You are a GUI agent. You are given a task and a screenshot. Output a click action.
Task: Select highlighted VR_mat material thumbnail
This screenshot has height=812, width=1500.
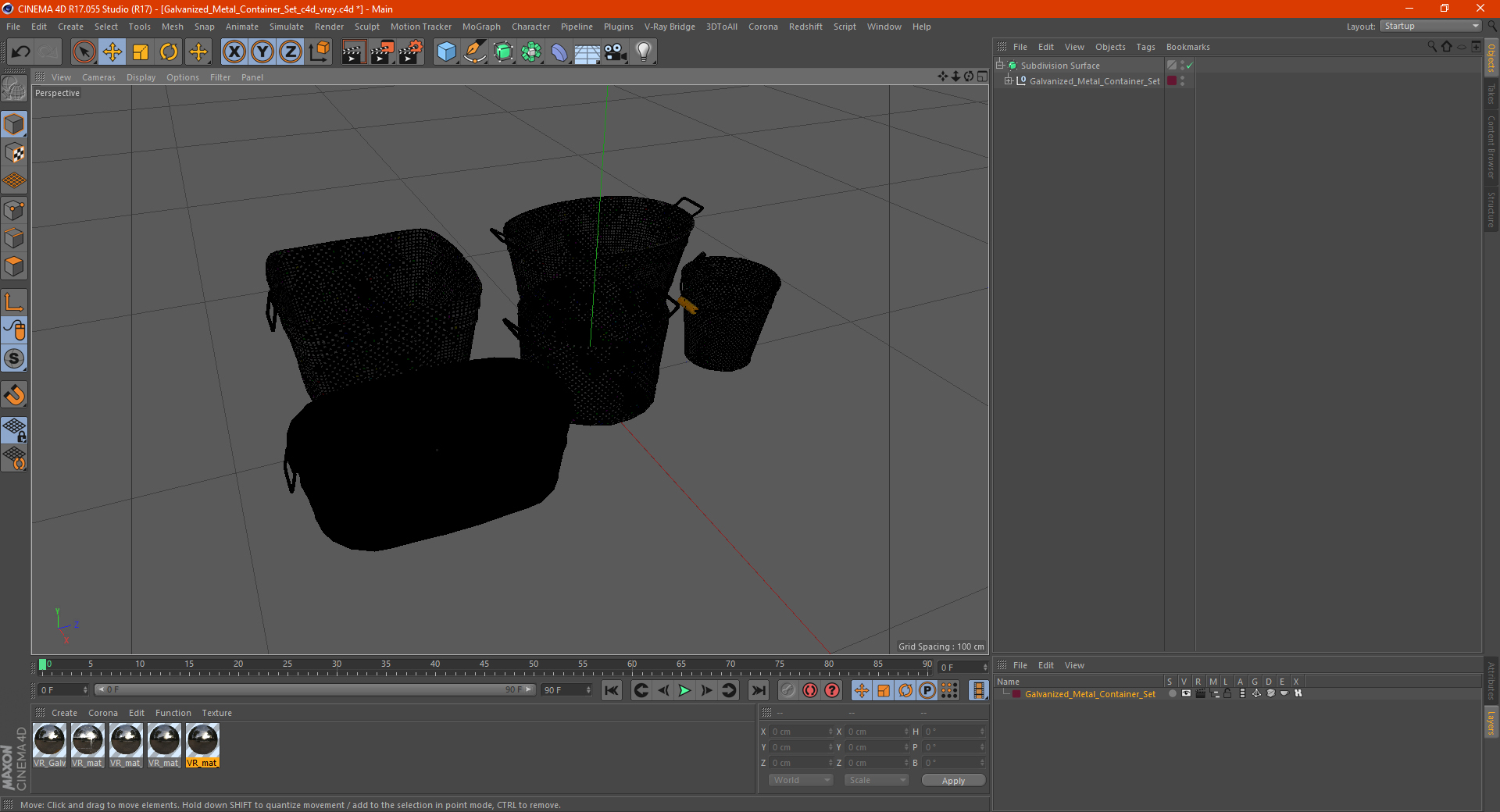(x=202, y=745)
